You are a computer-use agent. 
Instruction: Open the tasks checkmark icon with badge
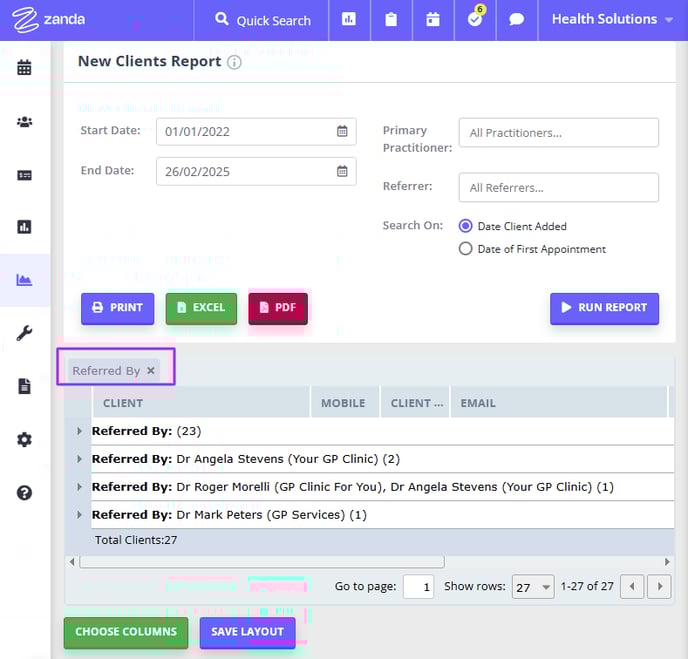click(475, 20)
